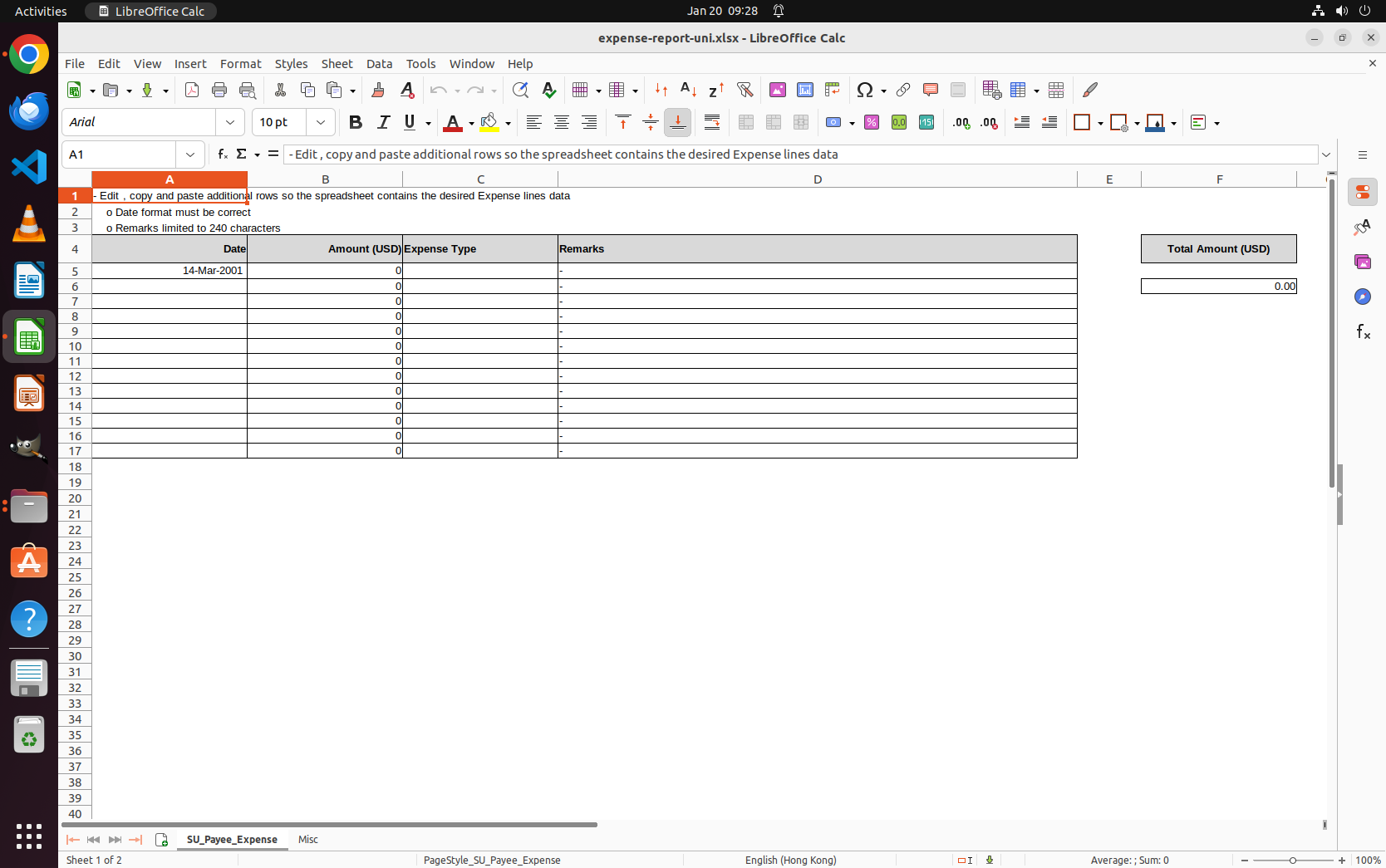The width and height of the screenshot is (1386, 868).
Task: Select the column D header
Action: [x=817, y=179]
